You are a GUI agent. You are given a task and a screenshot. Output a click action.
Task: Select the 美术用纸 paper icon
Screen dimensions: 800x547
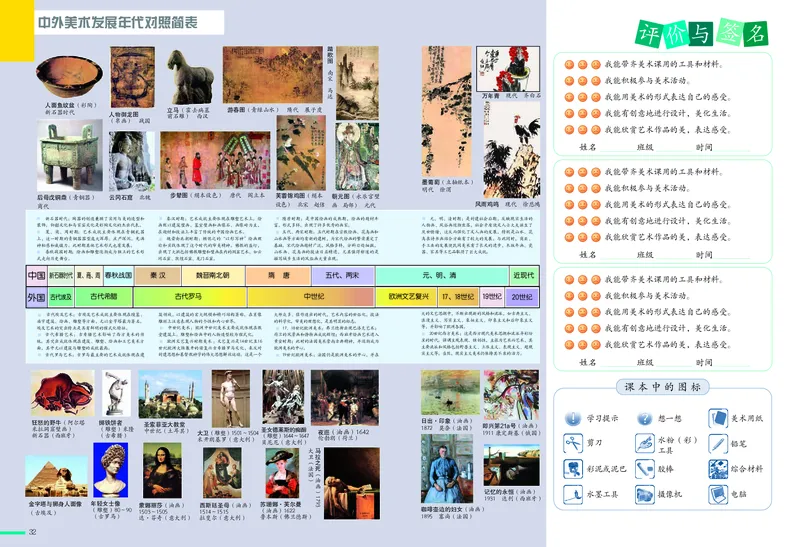[x=717, y=418]
